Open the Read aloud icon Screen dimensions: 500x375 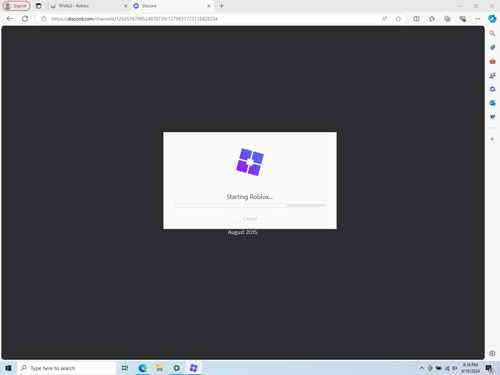[x=384, y=19]
